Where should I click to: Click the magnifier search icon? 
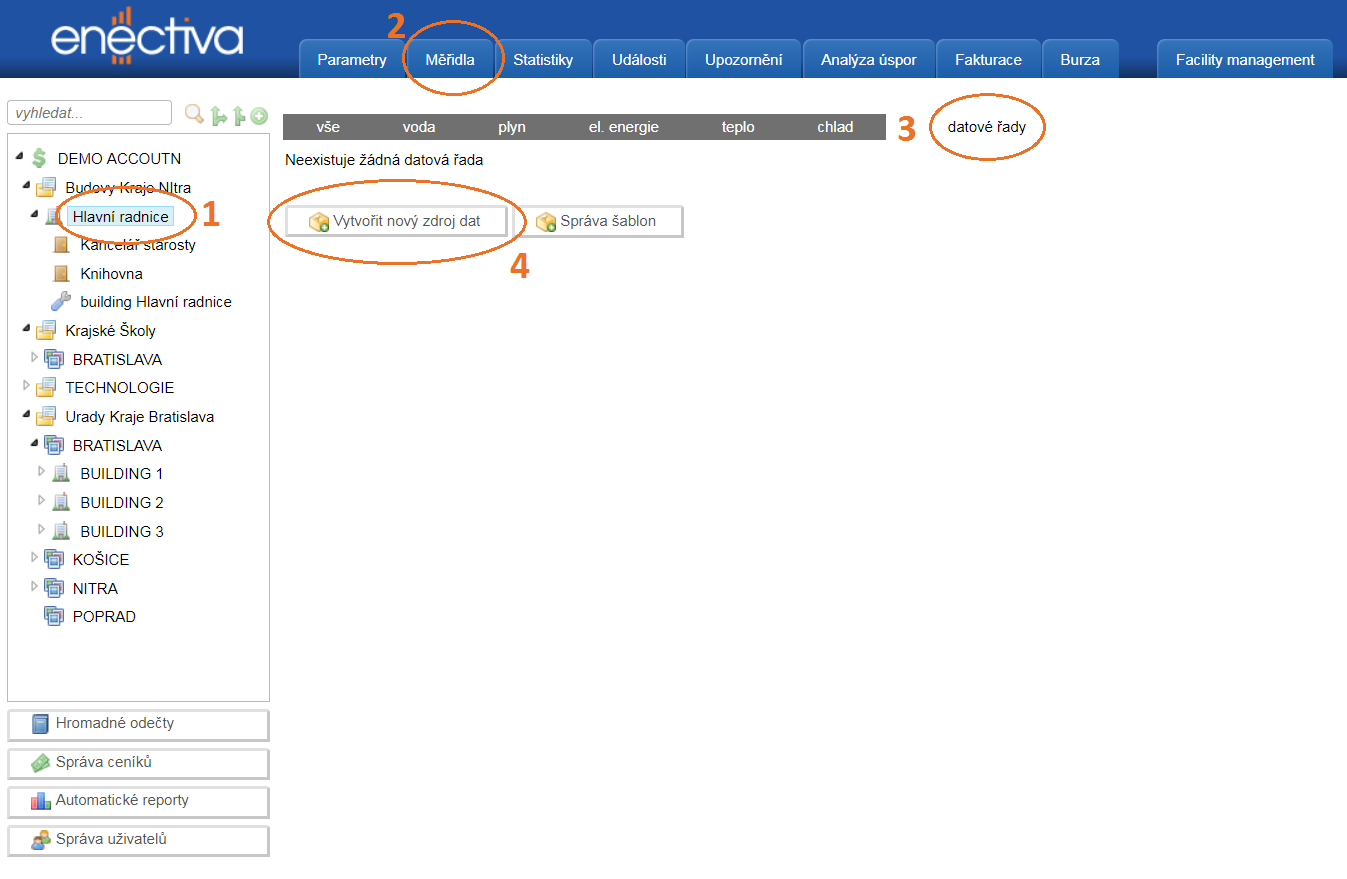(x=194, y=115)
